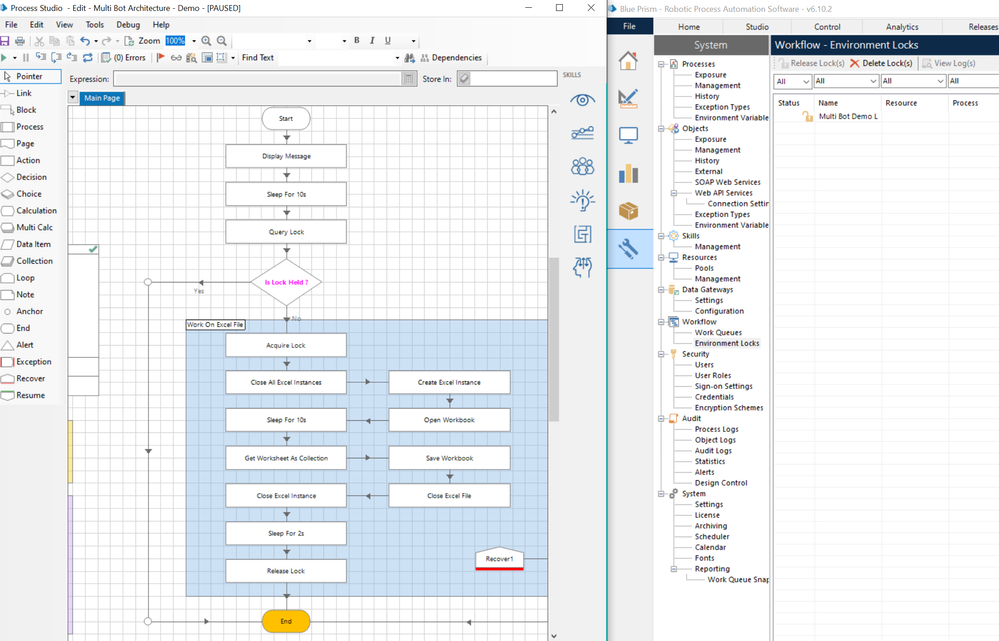Toggle Bold text formatting

357,41
